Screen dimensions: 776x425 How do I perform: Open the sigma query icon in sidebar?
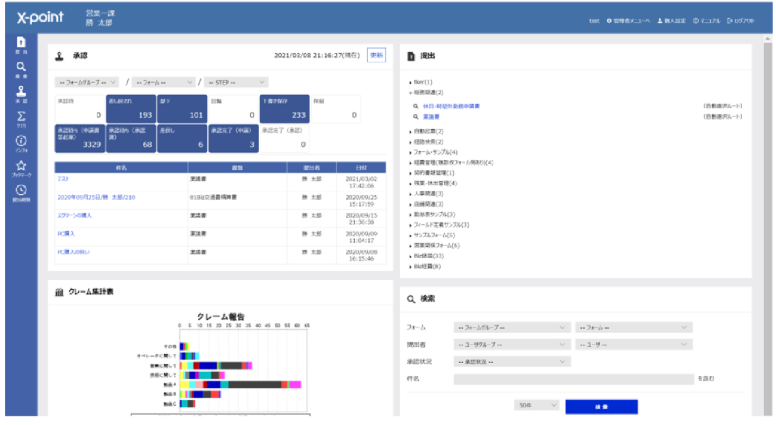click(x=21, y=116)
